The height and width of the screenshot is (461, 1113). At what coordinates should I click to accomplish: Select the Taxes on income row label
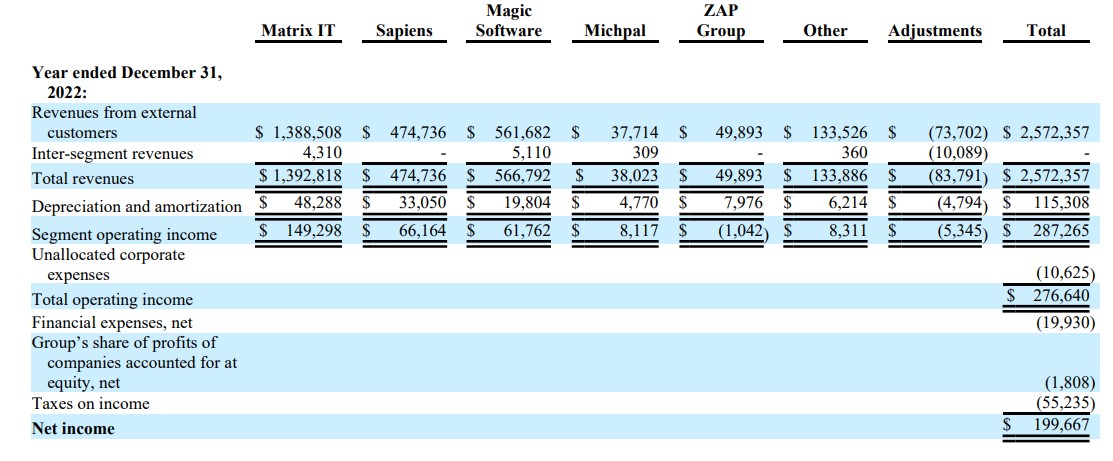click(91, 403)
